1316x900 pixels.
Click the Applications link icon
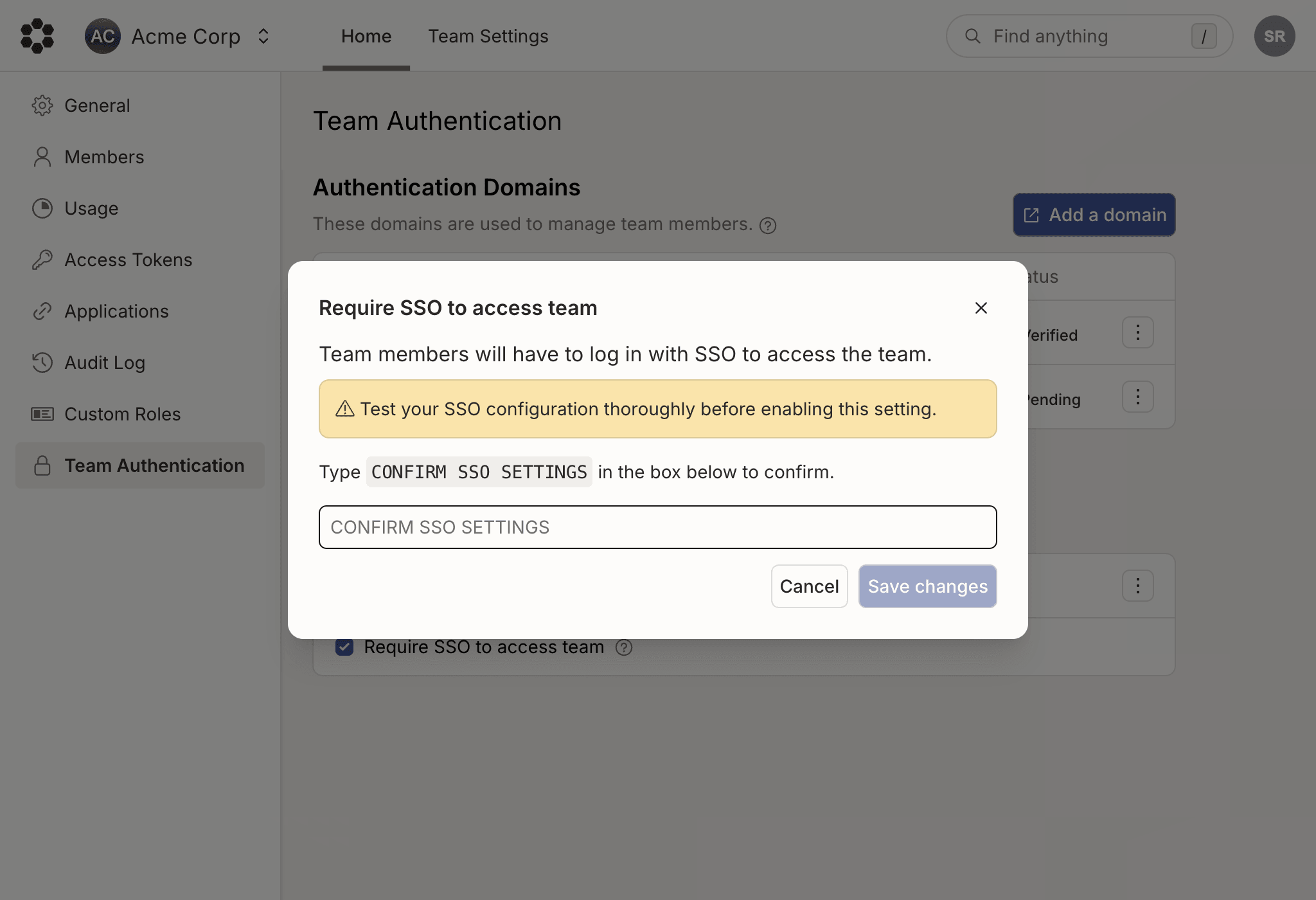42,311
